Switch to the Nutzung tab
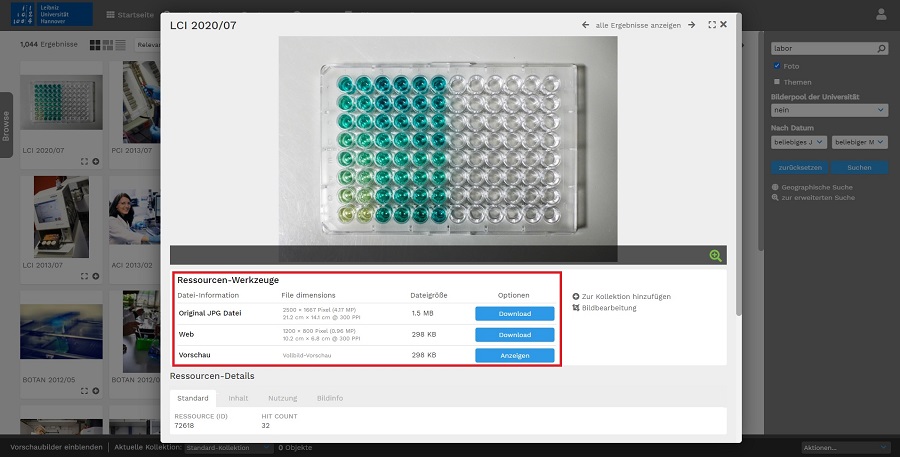The height and width of the screenshot is (457, 900). 282,398
